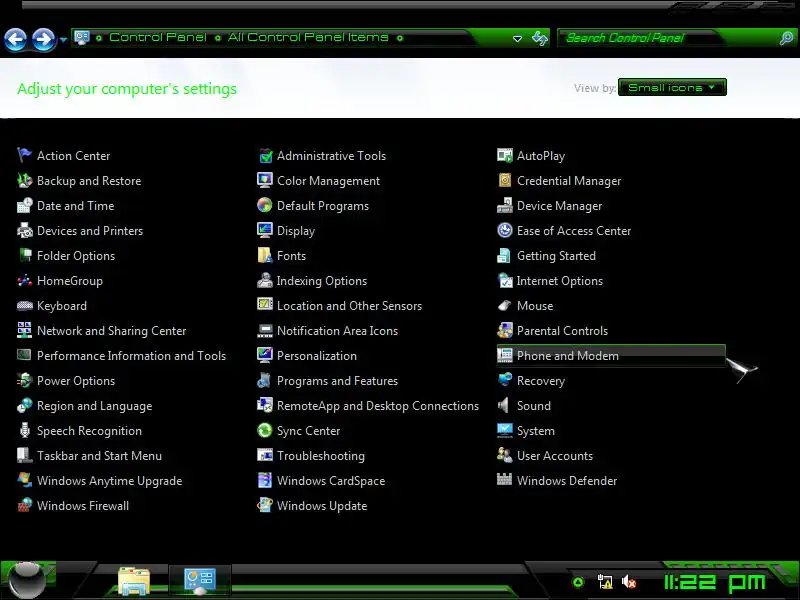The image size is (800, 600).
Task: Open Internet Options link
Action: tap(560, 281)
